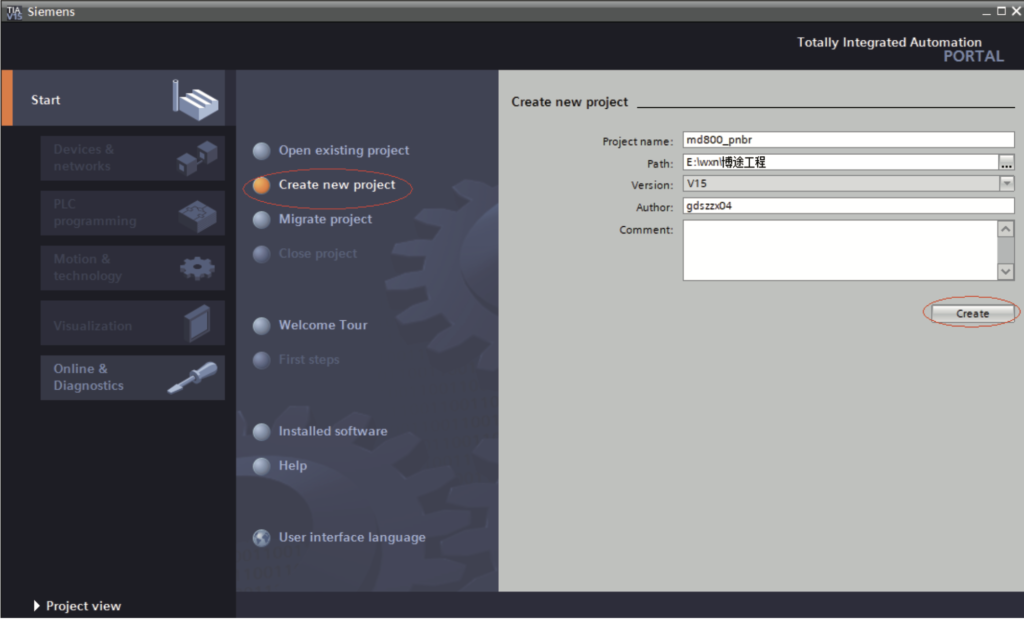Screen dimensions: 1024x619
Task: Click the bullet icon beside Migrate project
Action: click(262, 220)
